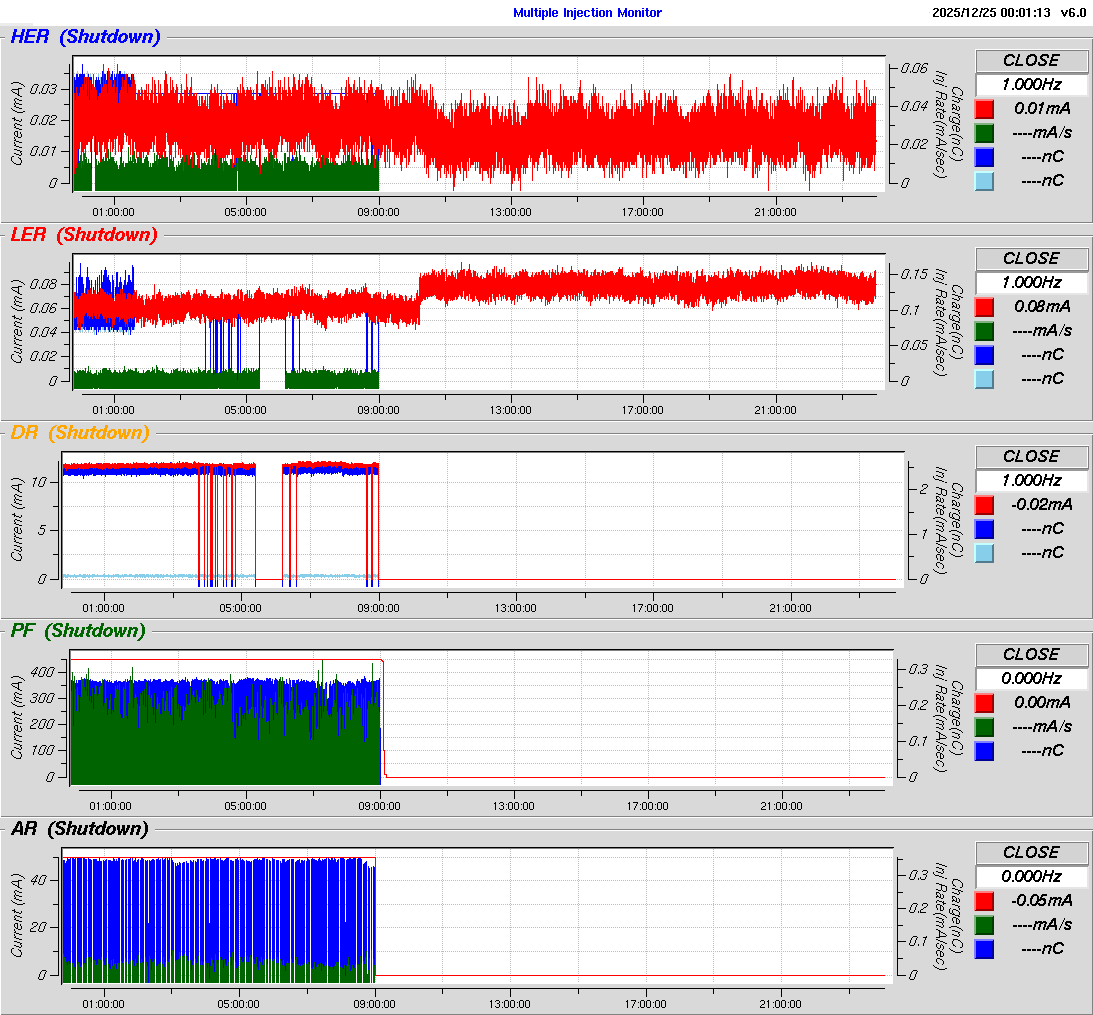Select the 1.000Hz rate field in HER panel
Image resolution: width=1093 pixels, height=1015 pixels.
(x=1031, y=85)
